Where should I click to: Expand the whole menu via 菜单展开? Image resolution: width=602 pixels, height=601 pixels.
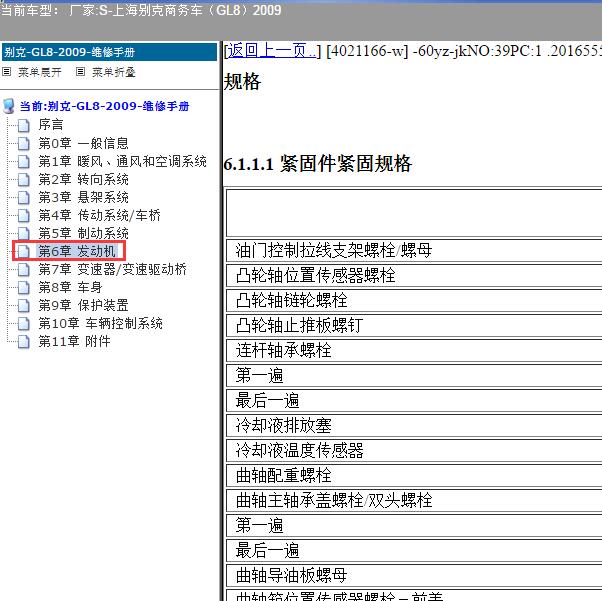coord(40,72)
